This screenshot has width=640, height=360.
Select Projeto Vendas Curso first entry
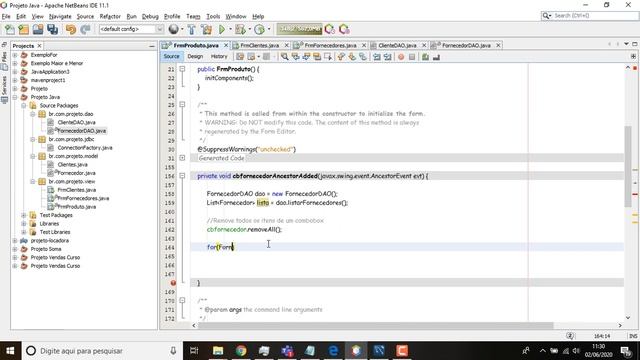coord(55,258)
